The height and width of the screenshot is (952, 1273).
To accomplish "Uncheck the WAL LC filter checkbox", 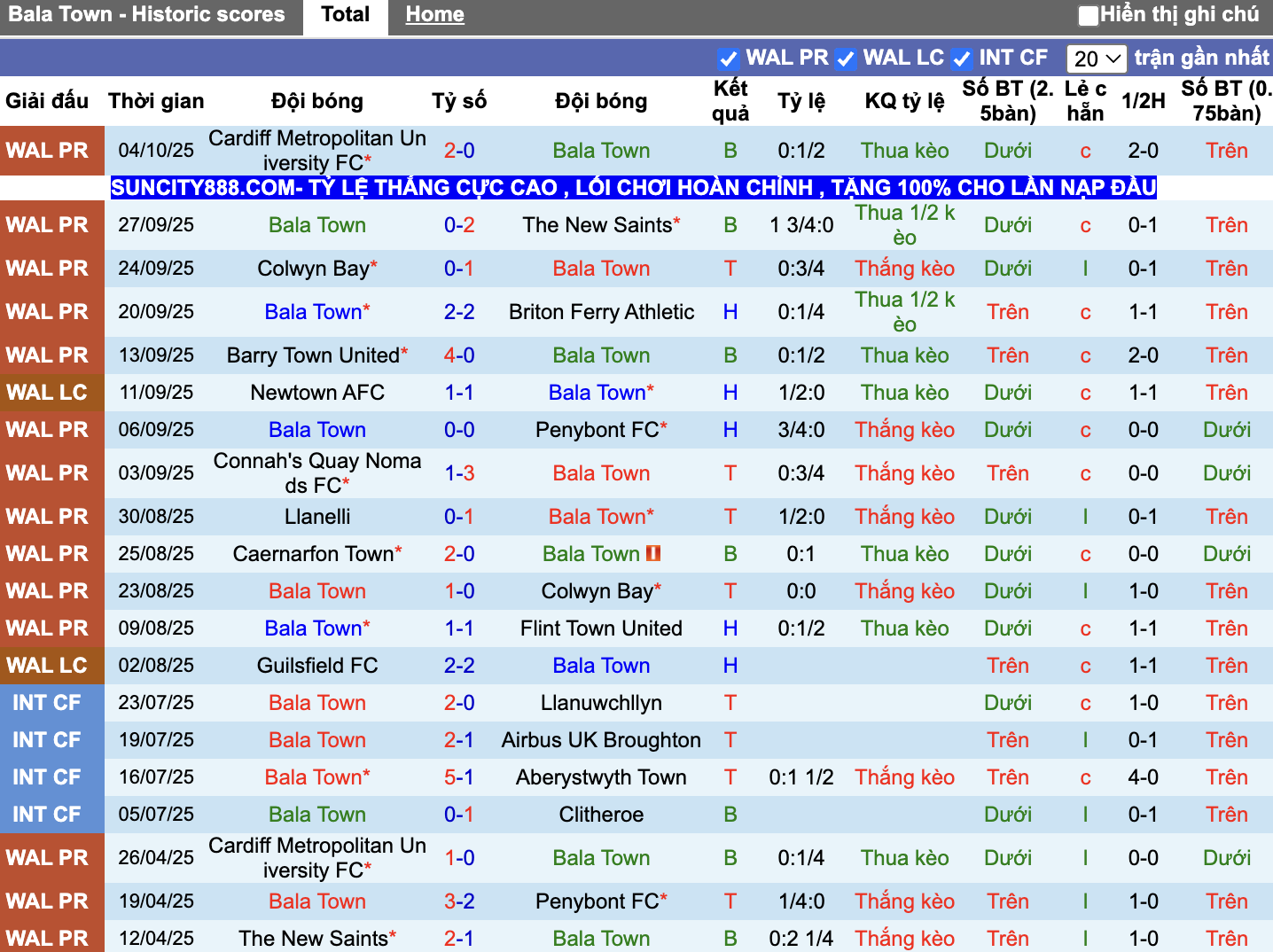I will pyautogui.click(x=846, y=59).
